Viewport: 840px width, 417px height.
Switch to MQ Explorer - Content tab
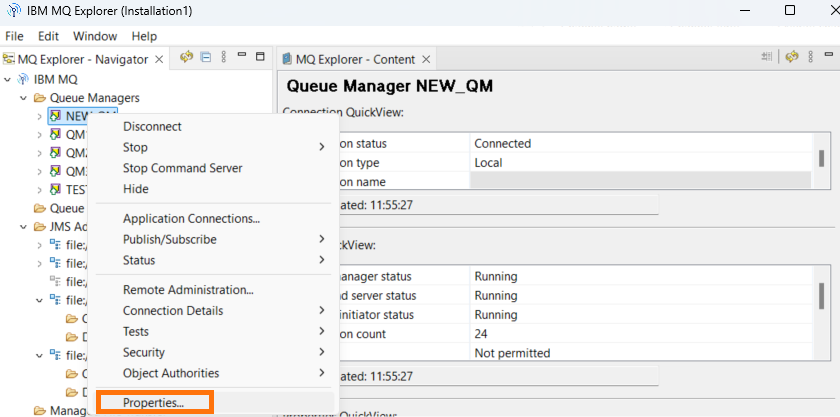point(356,59)
